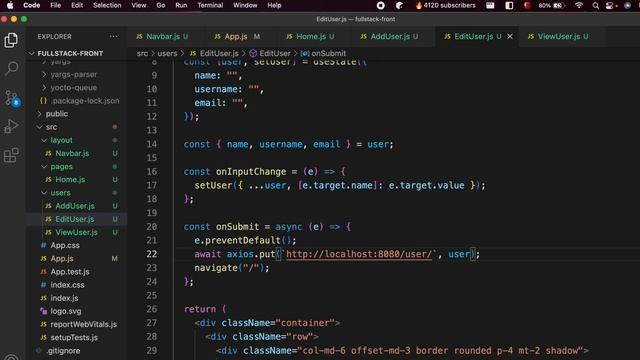The width and height of the screenshot is (640, 360).
Task: Open the Extensions view
Action: pyautogui.click(x=11, y=155)
